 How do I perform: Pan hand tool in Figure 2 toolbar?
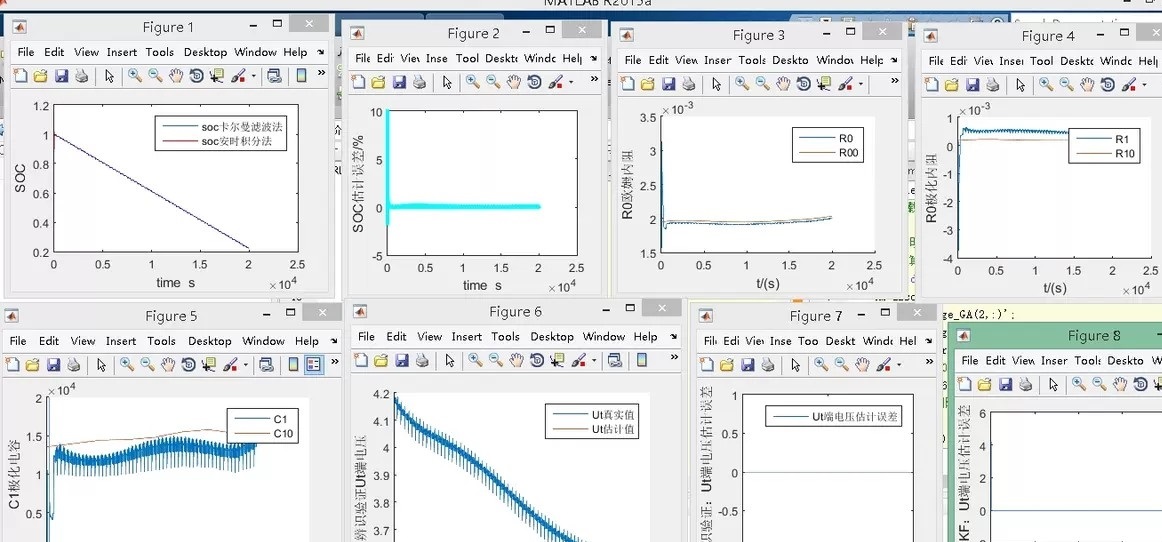tap(514, 82)
